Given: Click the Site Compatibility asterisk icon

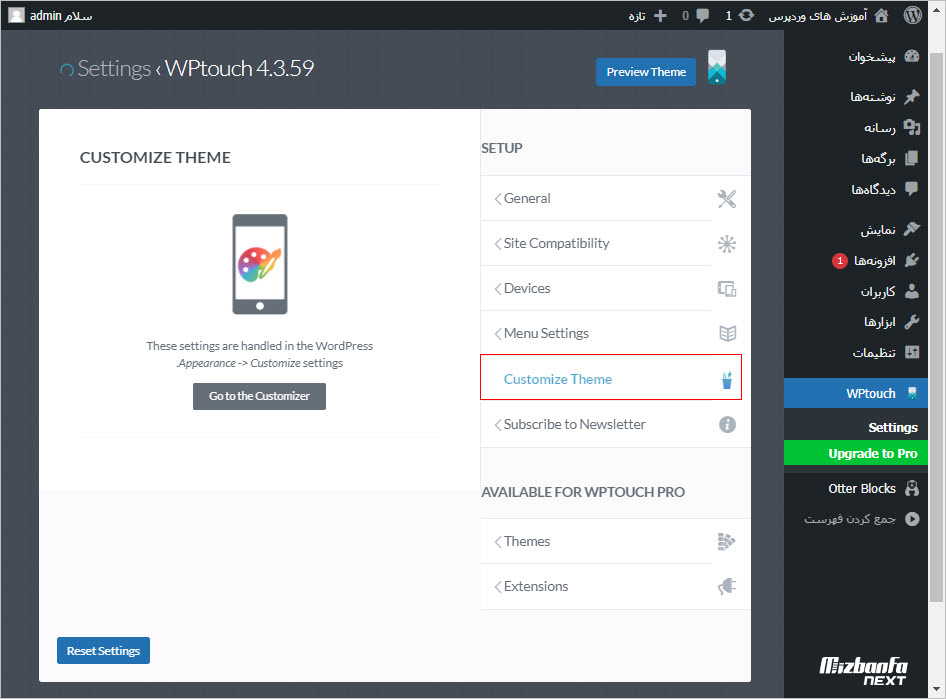Looking at the screenshot, I should click(726, 244).
